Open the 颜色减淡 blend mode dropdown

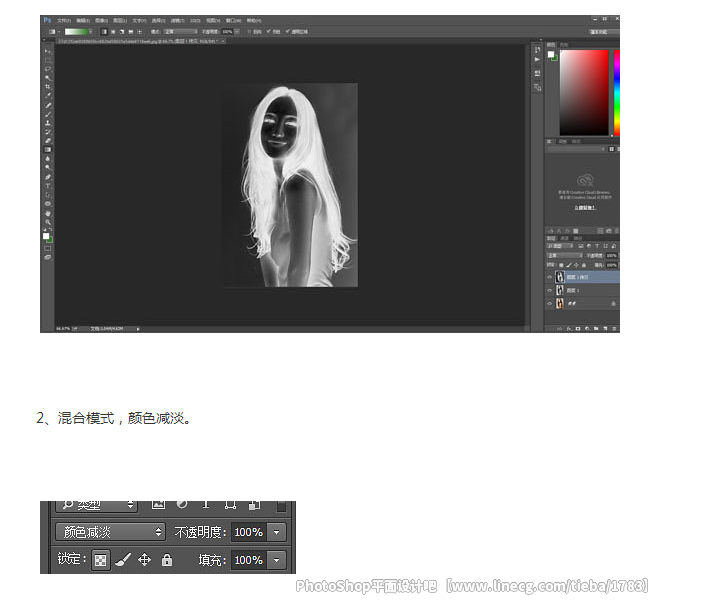110,532
